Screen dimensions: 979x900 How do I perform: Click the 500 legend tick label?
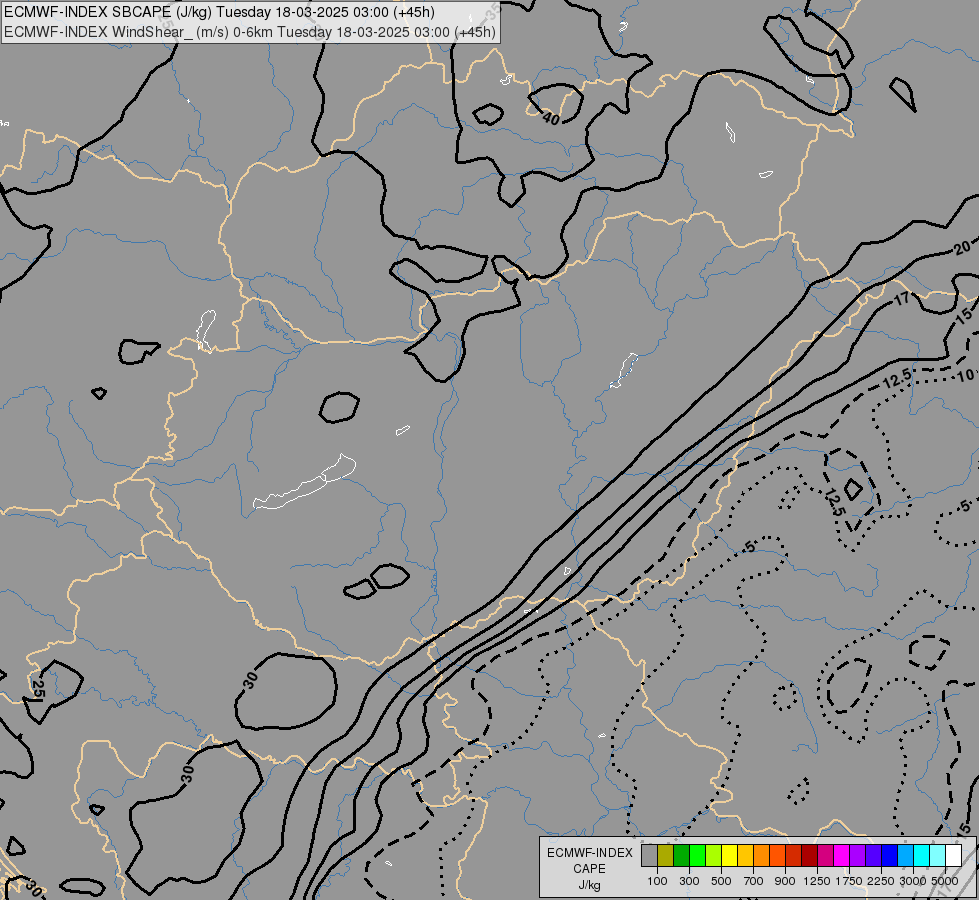coord(721,881)
